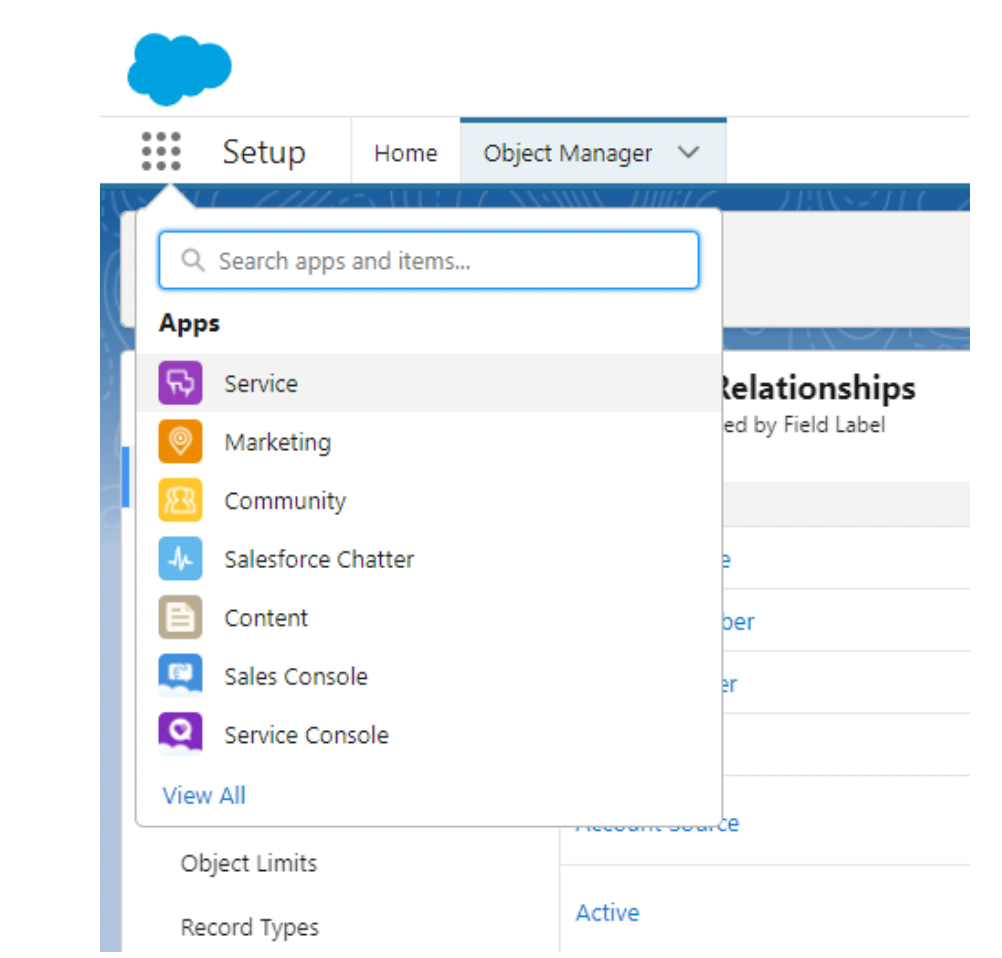
Task: Click the Content document icon
Action: (x=180, y=617)
